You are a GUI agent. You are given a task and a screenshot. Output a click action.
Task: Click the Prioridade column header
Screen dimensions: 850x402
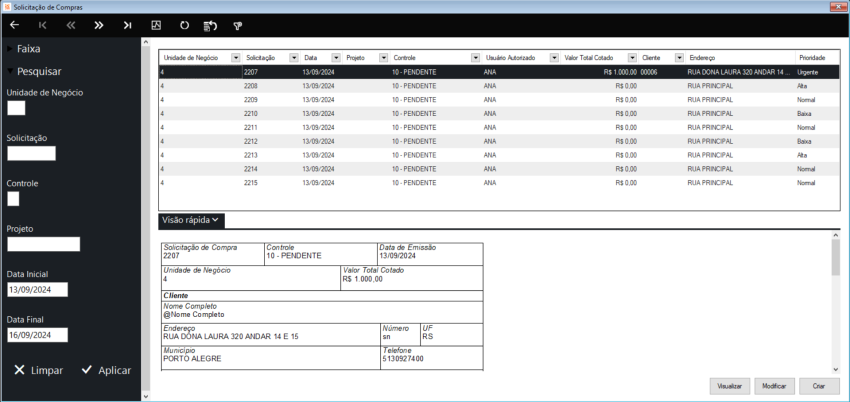[x=812, y=57]
